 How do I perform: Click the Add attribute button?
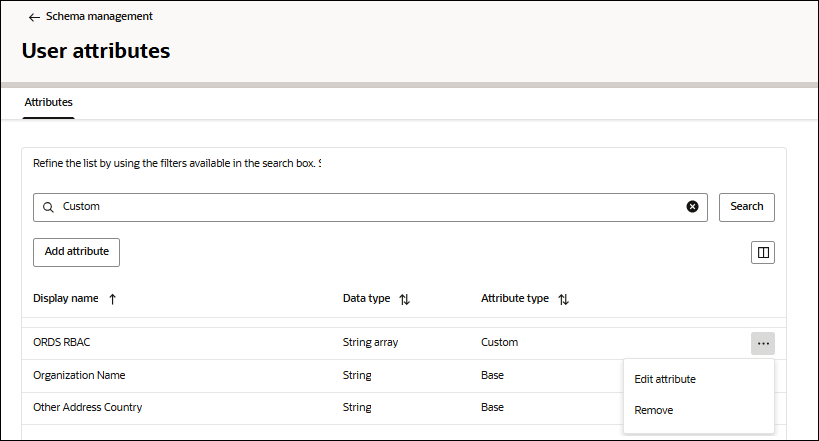click(76, 252)
